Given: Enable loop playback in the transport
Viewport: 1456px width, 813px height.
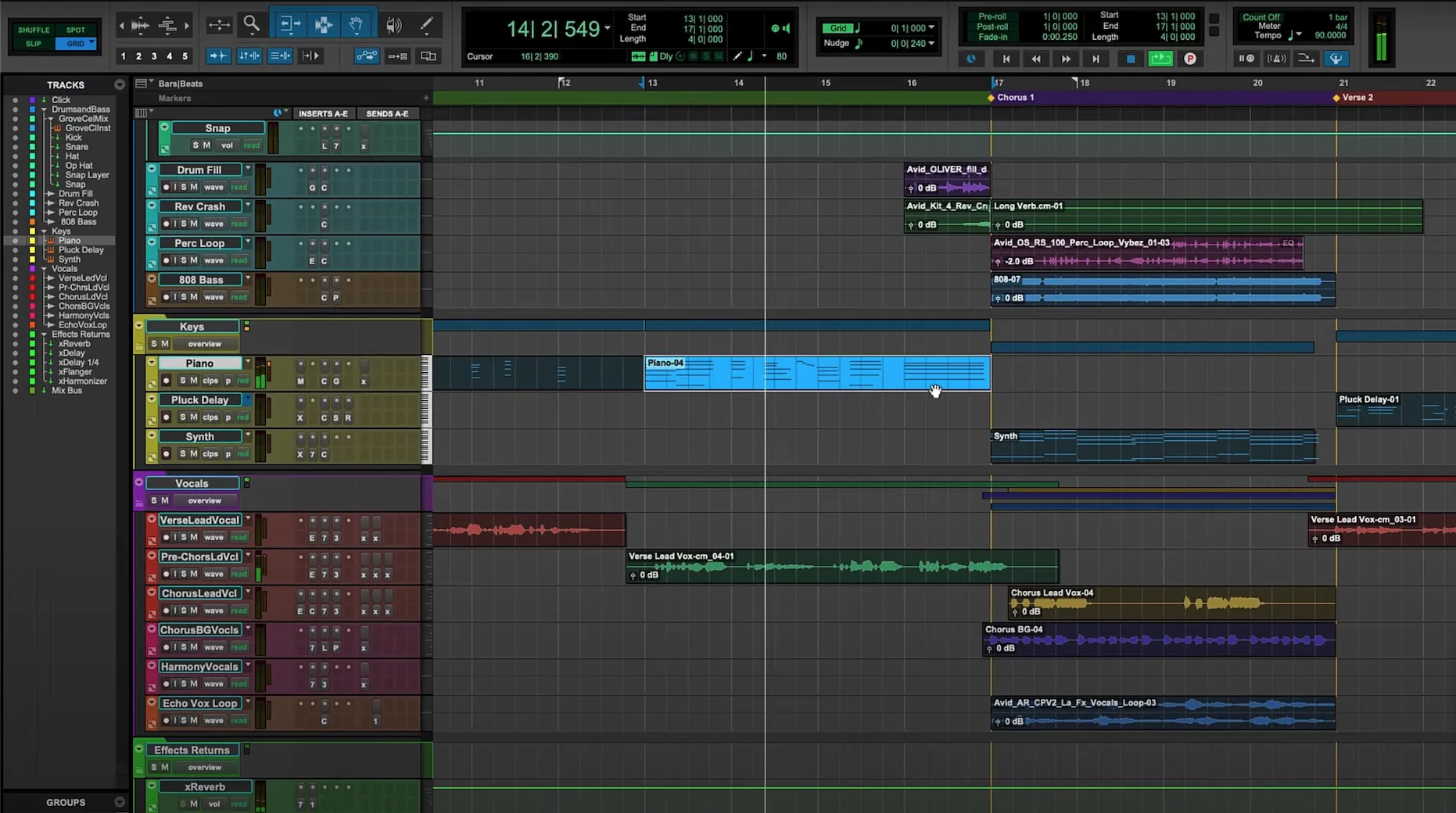Looking at the screenshot, I should coord(1160,58).
